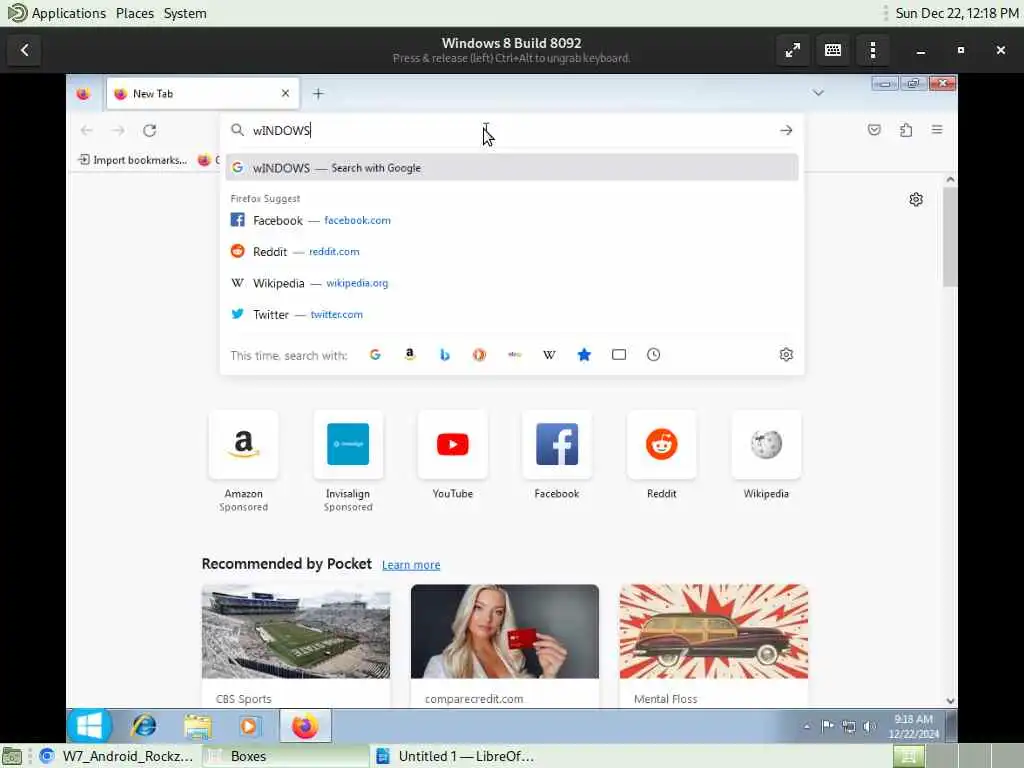Open System menu
The width and height of the screenshot is (1024, 768).
tap(185, 13)
